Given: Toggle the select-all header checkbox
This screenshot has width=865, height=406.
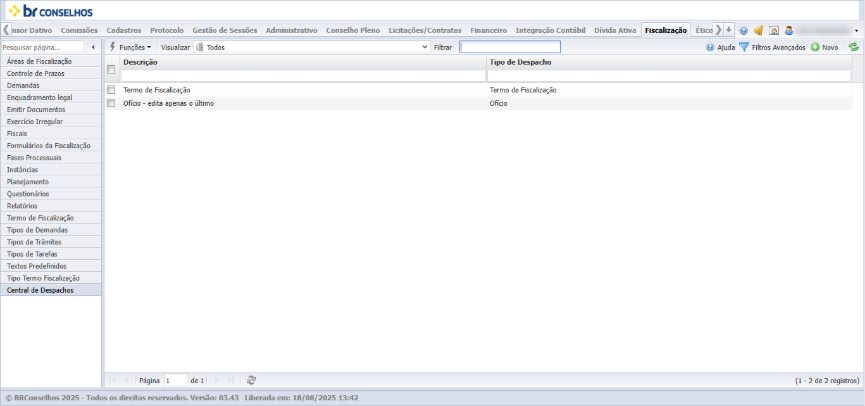Looking at the screenshot, I should coord(111,70).
